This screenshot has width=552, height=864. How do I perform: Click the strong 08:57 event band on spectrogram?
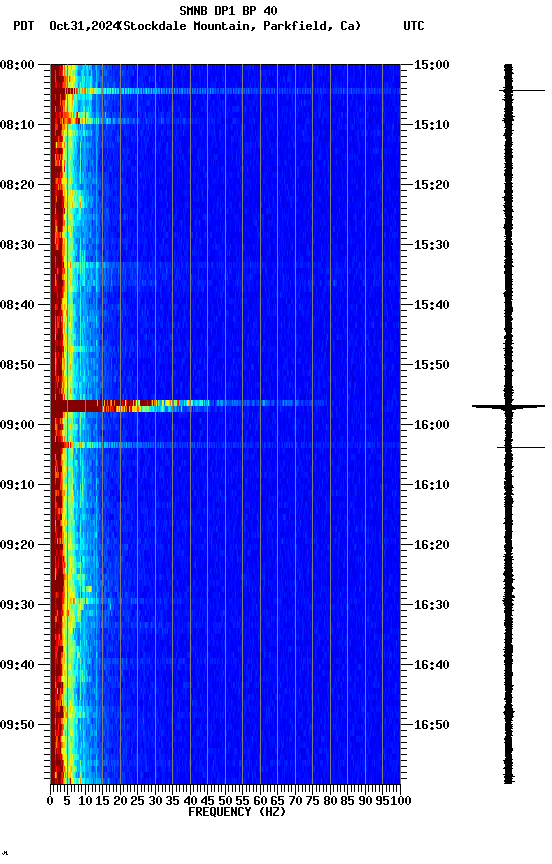click(x=188, y=406)
